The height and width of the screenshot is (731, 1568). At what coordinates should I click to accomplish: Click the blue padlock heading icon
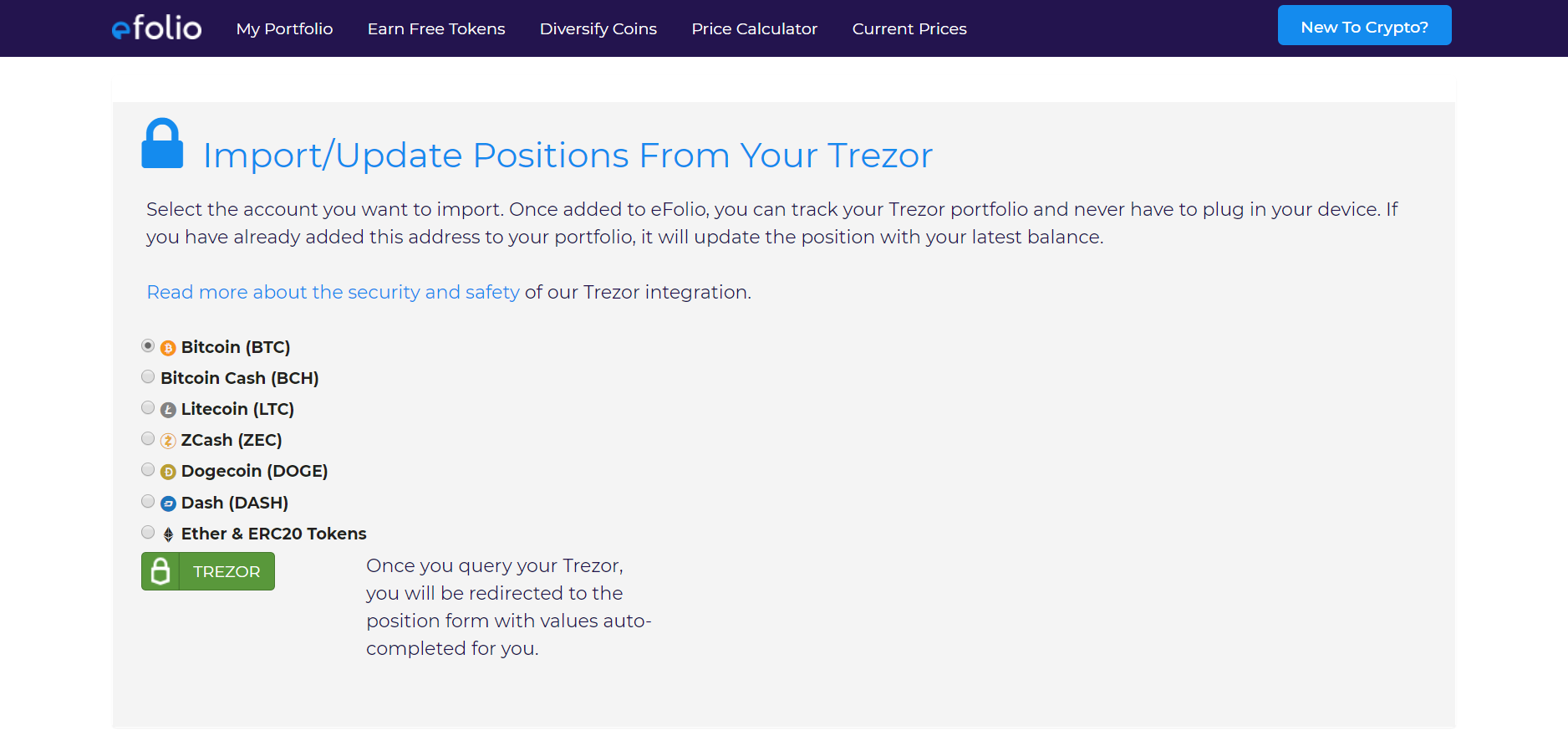(162, 144)
